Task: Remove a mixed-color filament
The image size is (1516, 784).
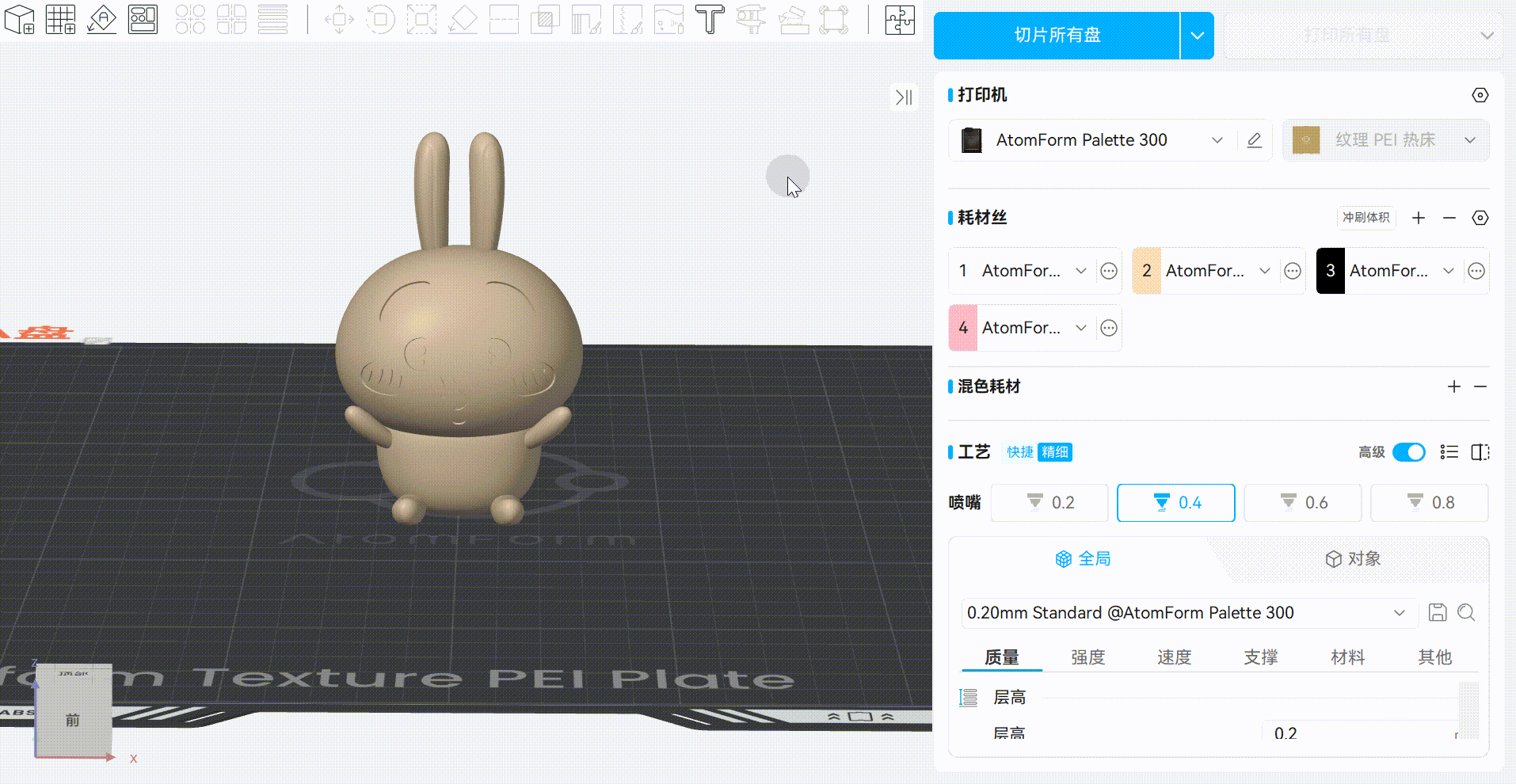Action: (1480, 386)
